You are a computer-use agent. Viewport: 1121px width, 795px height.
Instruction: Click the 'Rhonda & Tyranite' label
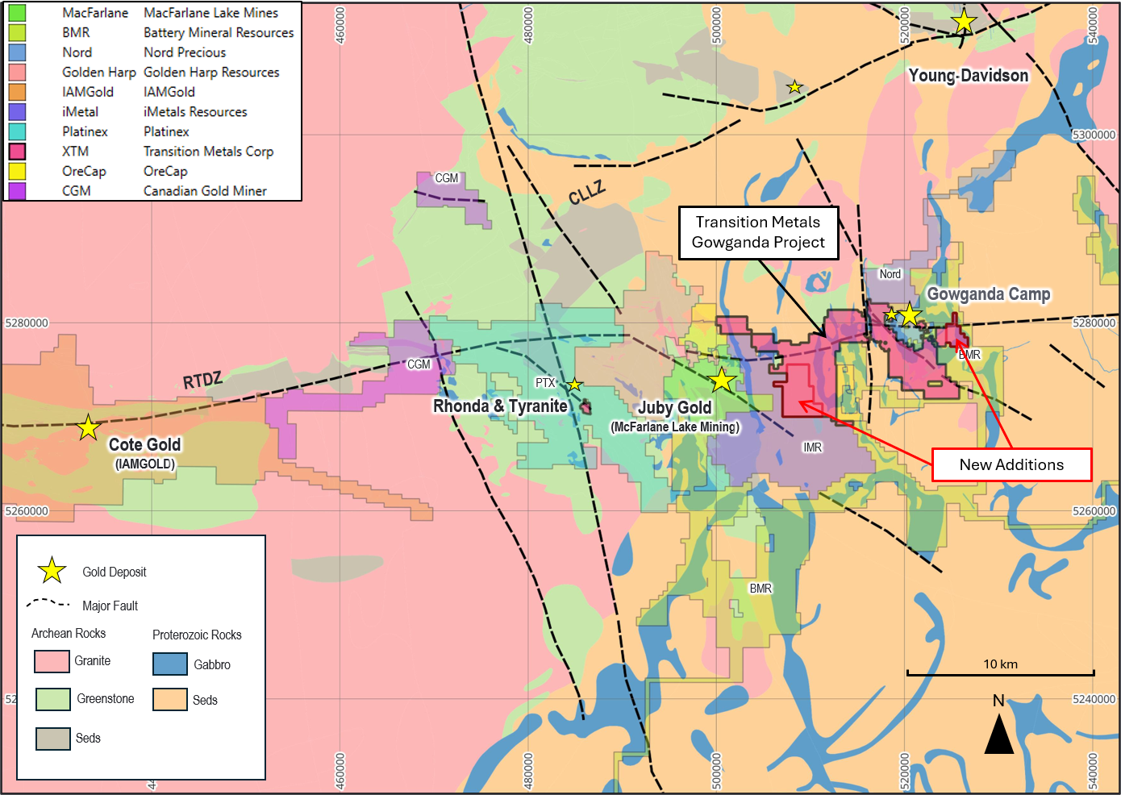click(x=500, y=406)
